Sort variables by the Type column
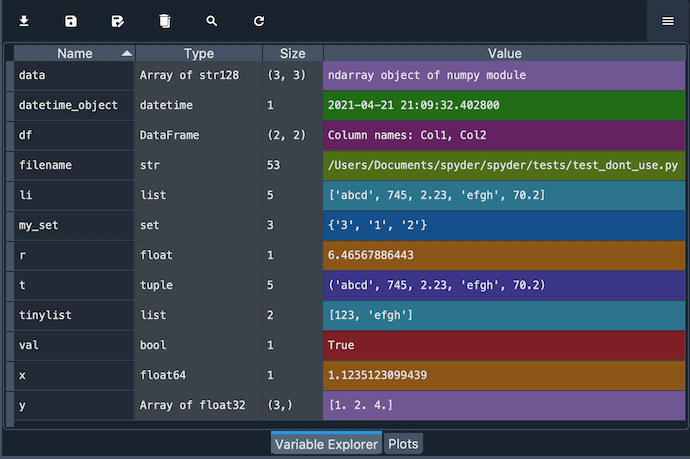The width and height of the screenshot is (690, 459). 198,53
